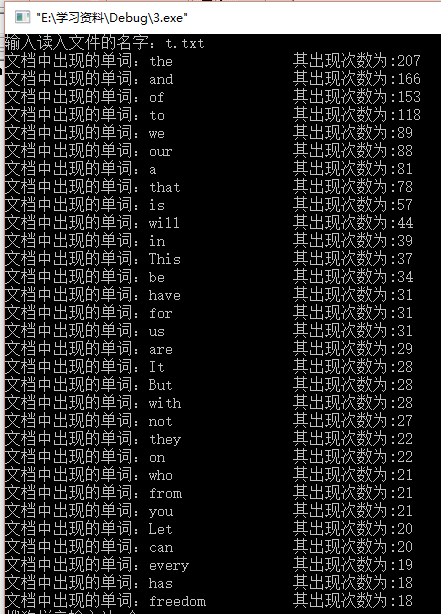Click the word "Let" entry

pos(161,530)
